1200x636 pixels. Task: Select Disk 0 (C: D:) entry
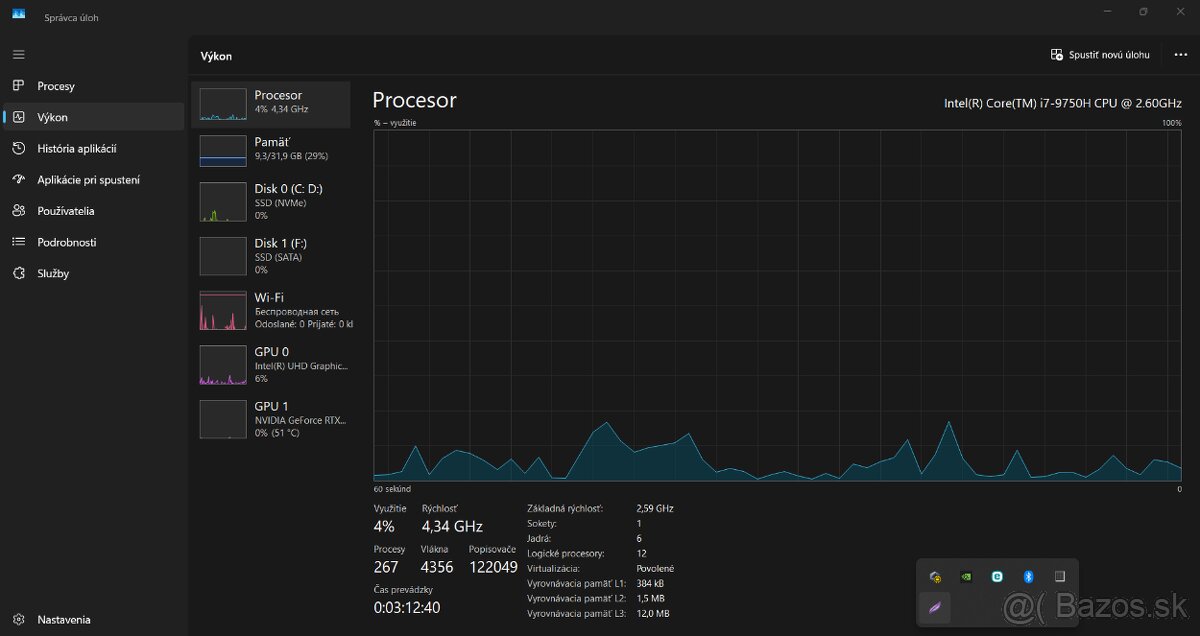271,201
